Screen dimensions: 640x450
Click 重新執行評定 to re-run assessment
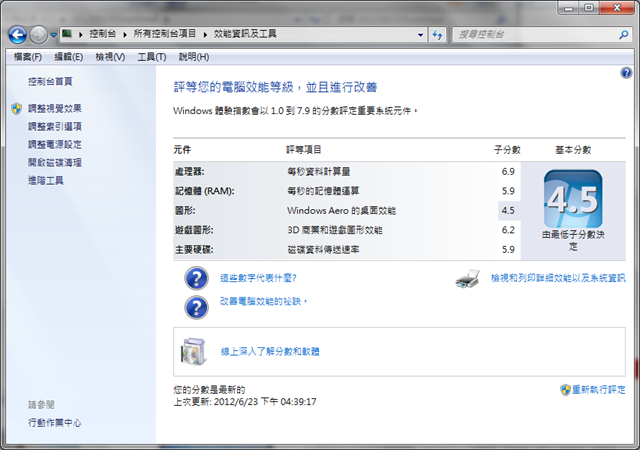click(599, 390)
